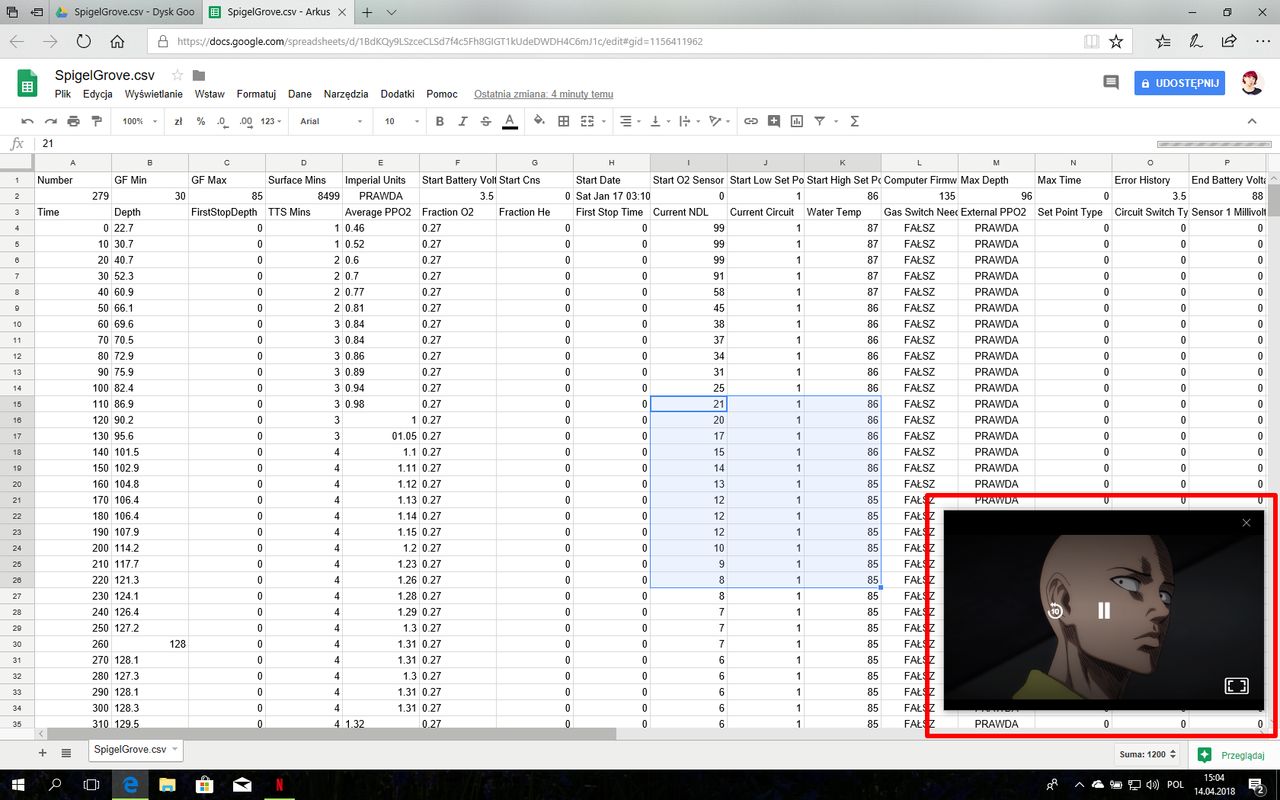
Task: Toggle italic formatting
Action: (463, 121)
